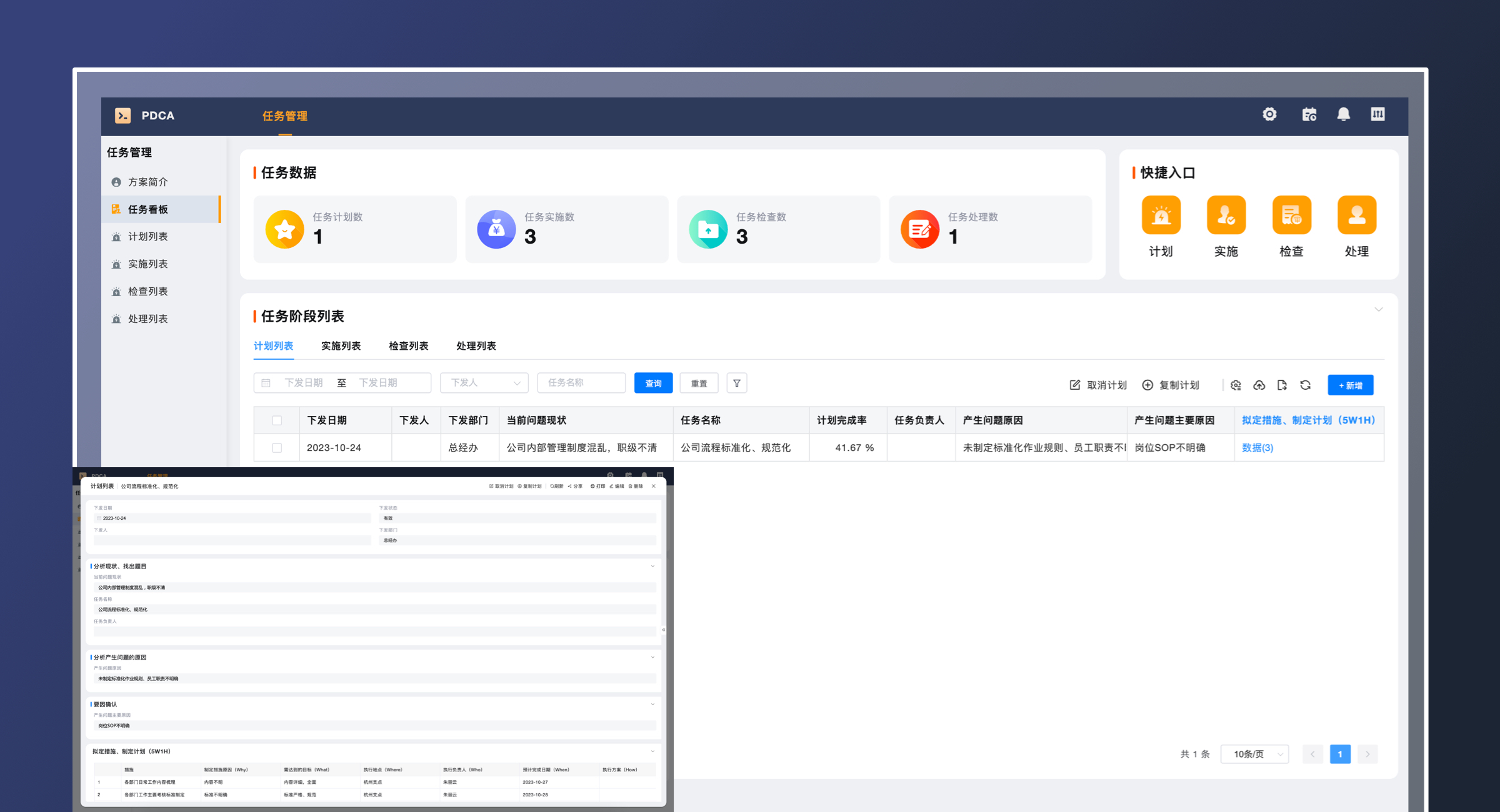Open the calendar schedule icon in header

tap(1309, 115)
